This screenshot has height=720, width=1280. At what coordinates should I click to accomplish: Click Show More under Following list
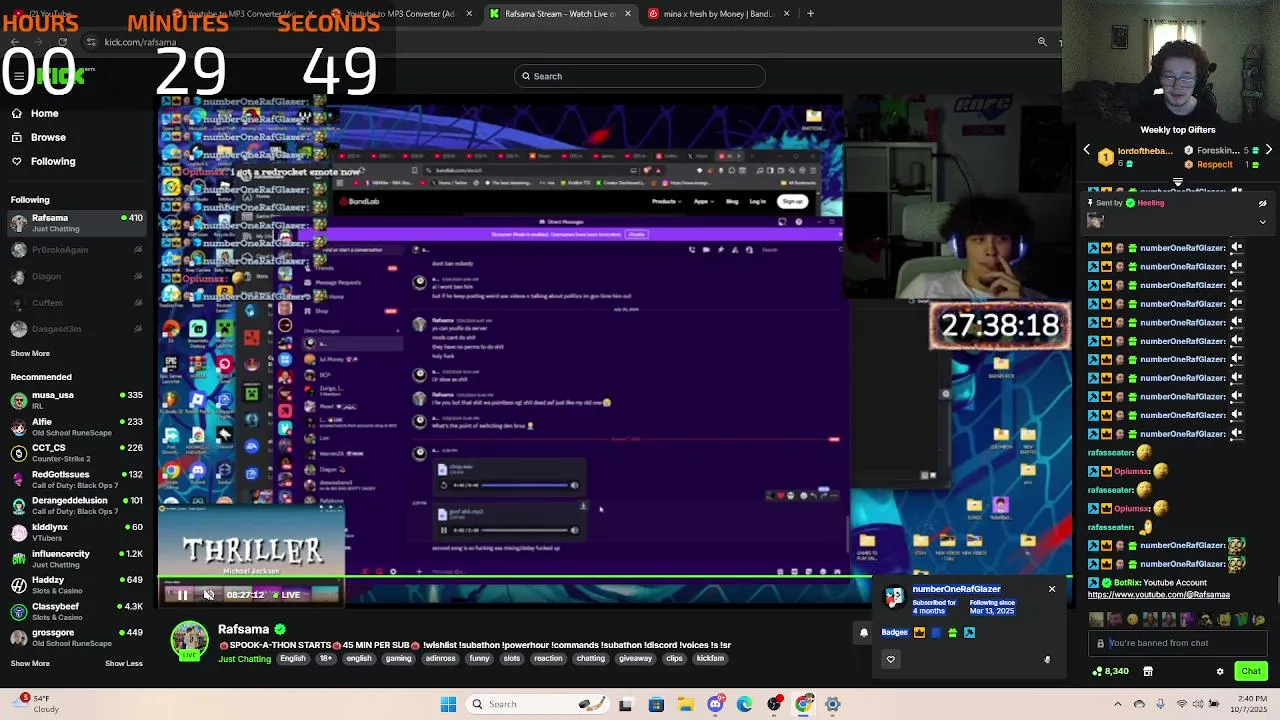click(x=30, y=353)
